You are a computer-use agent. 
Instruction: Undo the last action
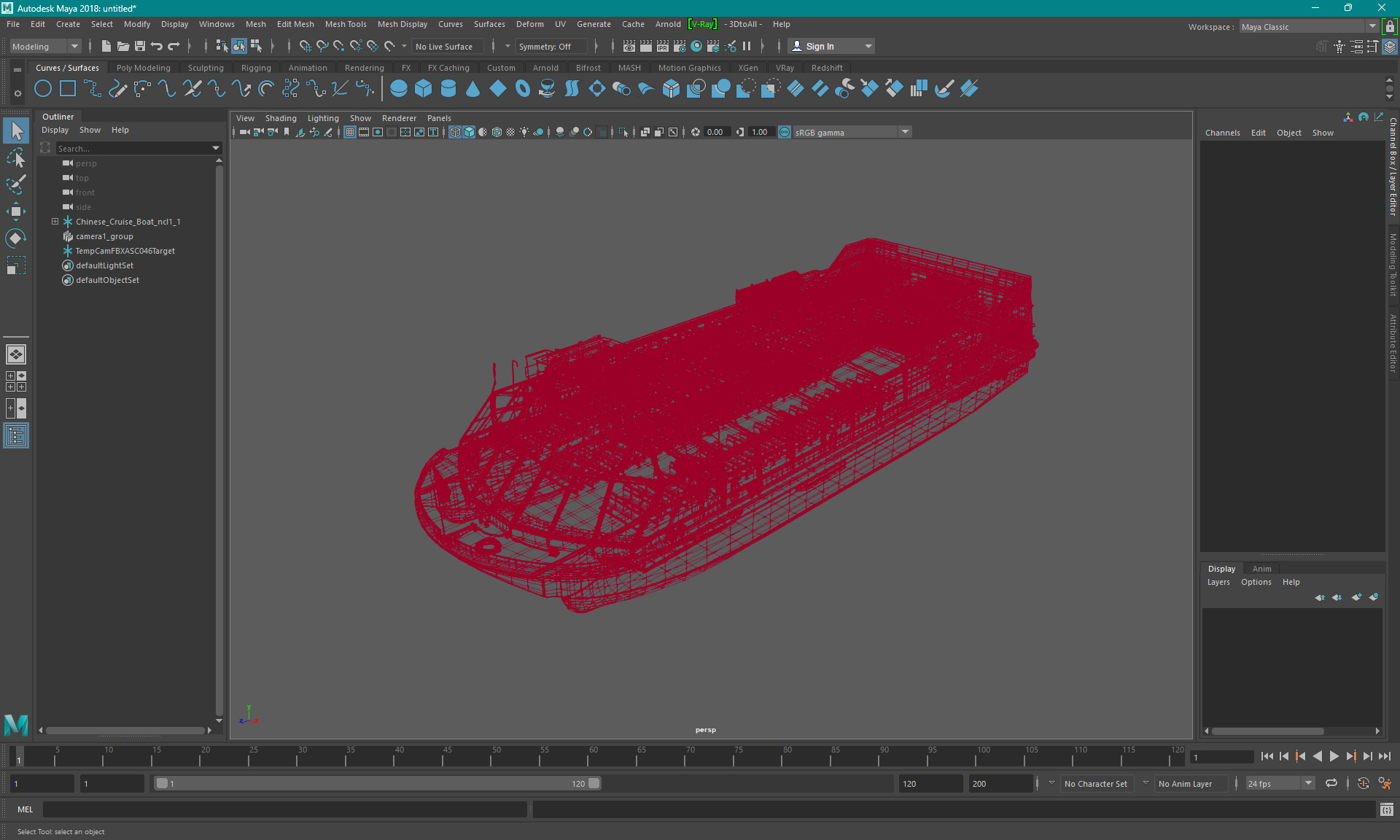[157, 46]
